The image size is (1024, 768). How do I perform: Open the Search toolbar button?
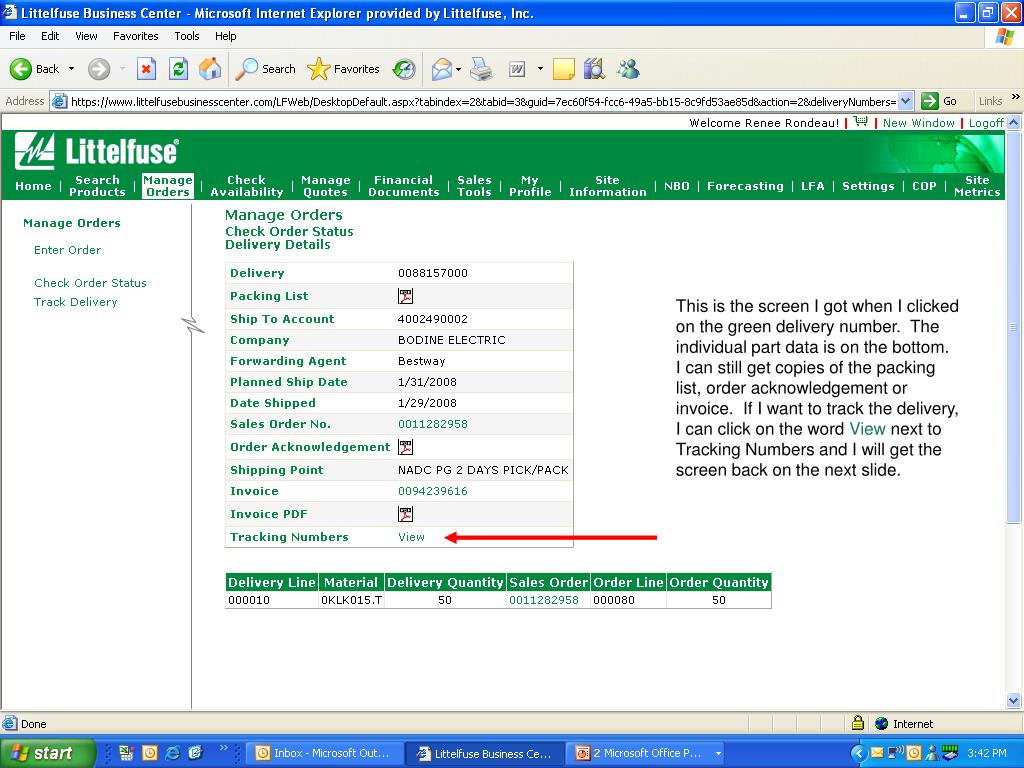pos(265,69)
